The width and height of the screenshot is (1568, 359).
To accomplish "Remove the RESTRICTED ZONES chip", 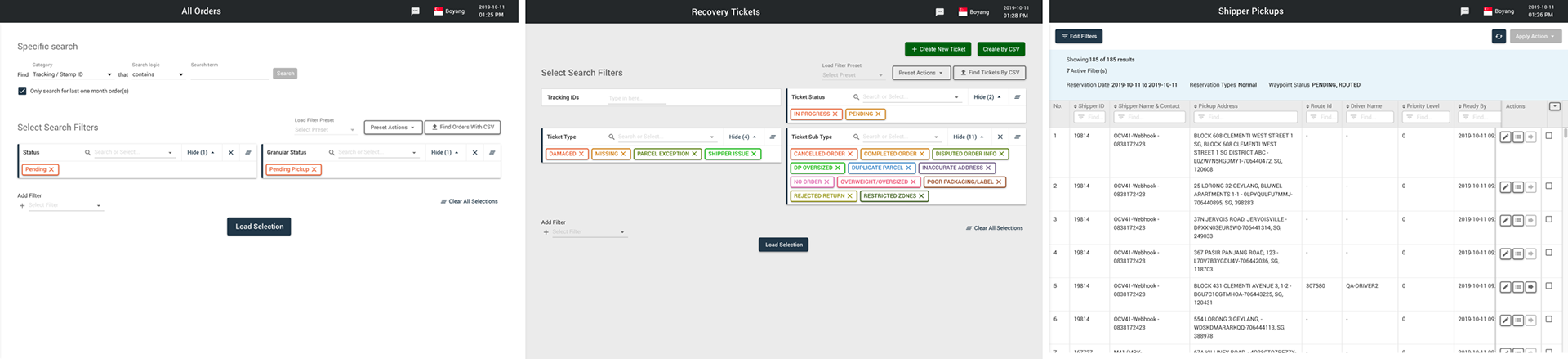I will [921, 196].
